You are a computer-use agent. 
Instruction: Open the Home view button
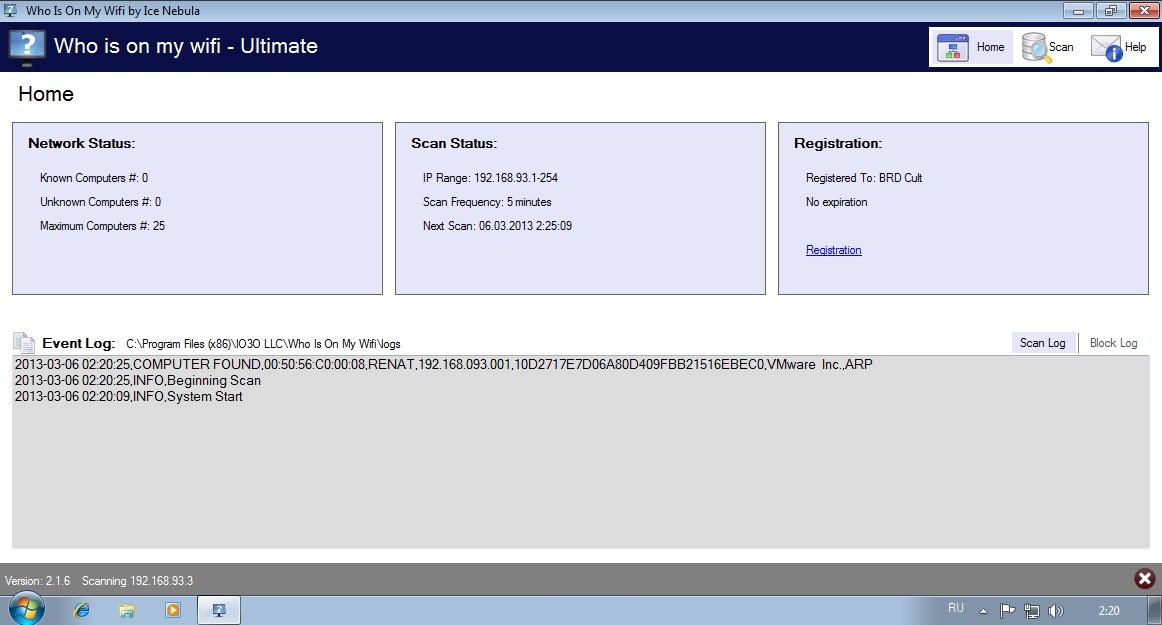tap(972, 47)
